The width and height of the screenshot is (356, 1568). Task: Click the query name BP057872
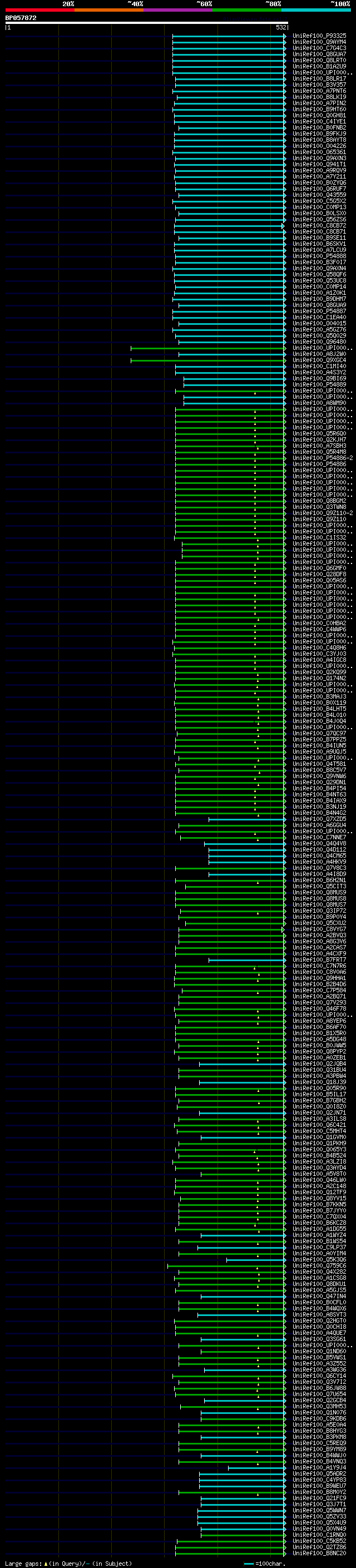point(21,18)
